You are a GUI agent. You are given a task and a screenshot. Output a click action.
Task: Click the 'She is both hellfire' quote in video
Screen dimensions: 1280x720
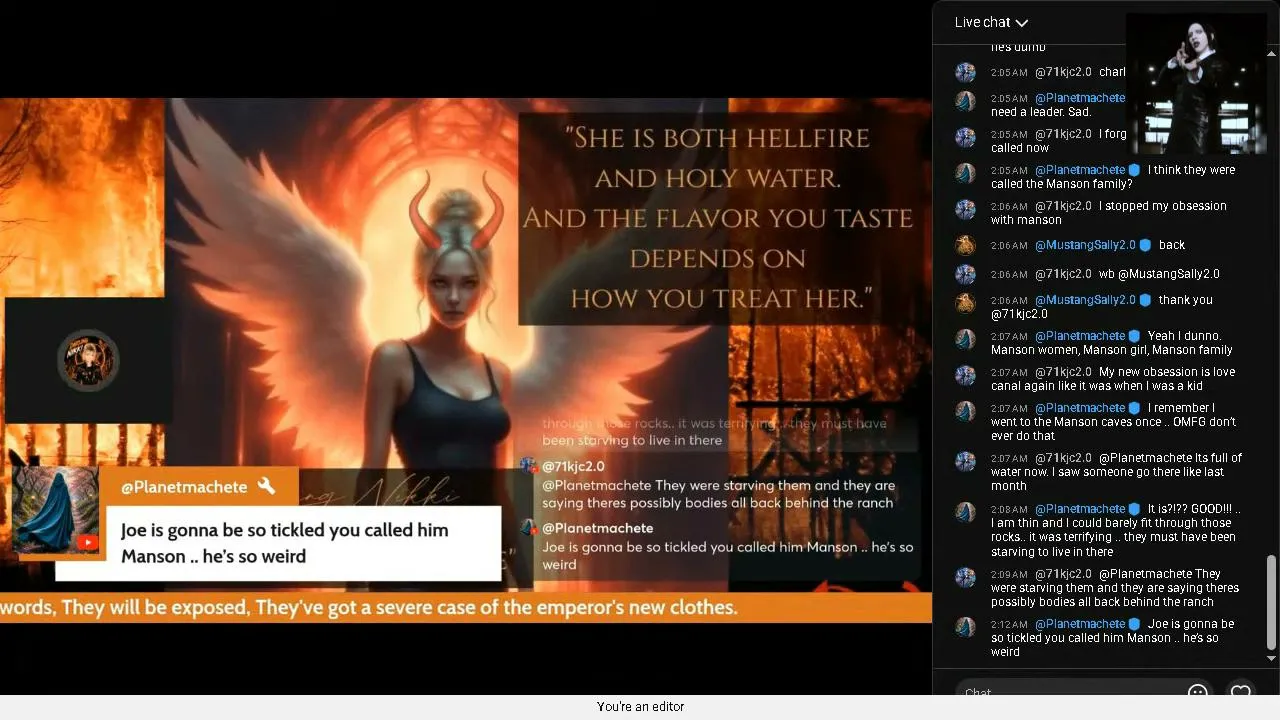718,218
